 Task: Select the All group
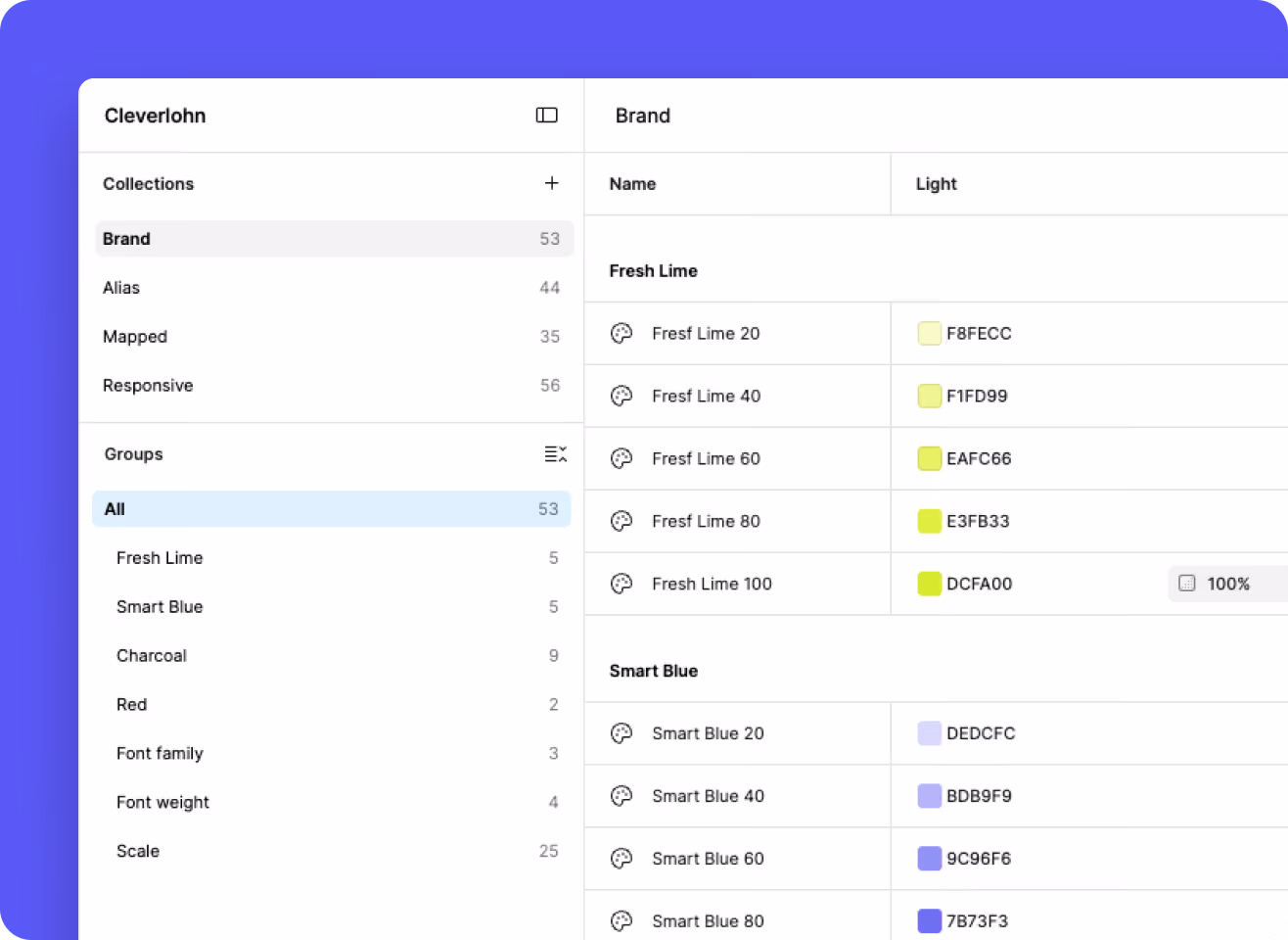[332, 509]
